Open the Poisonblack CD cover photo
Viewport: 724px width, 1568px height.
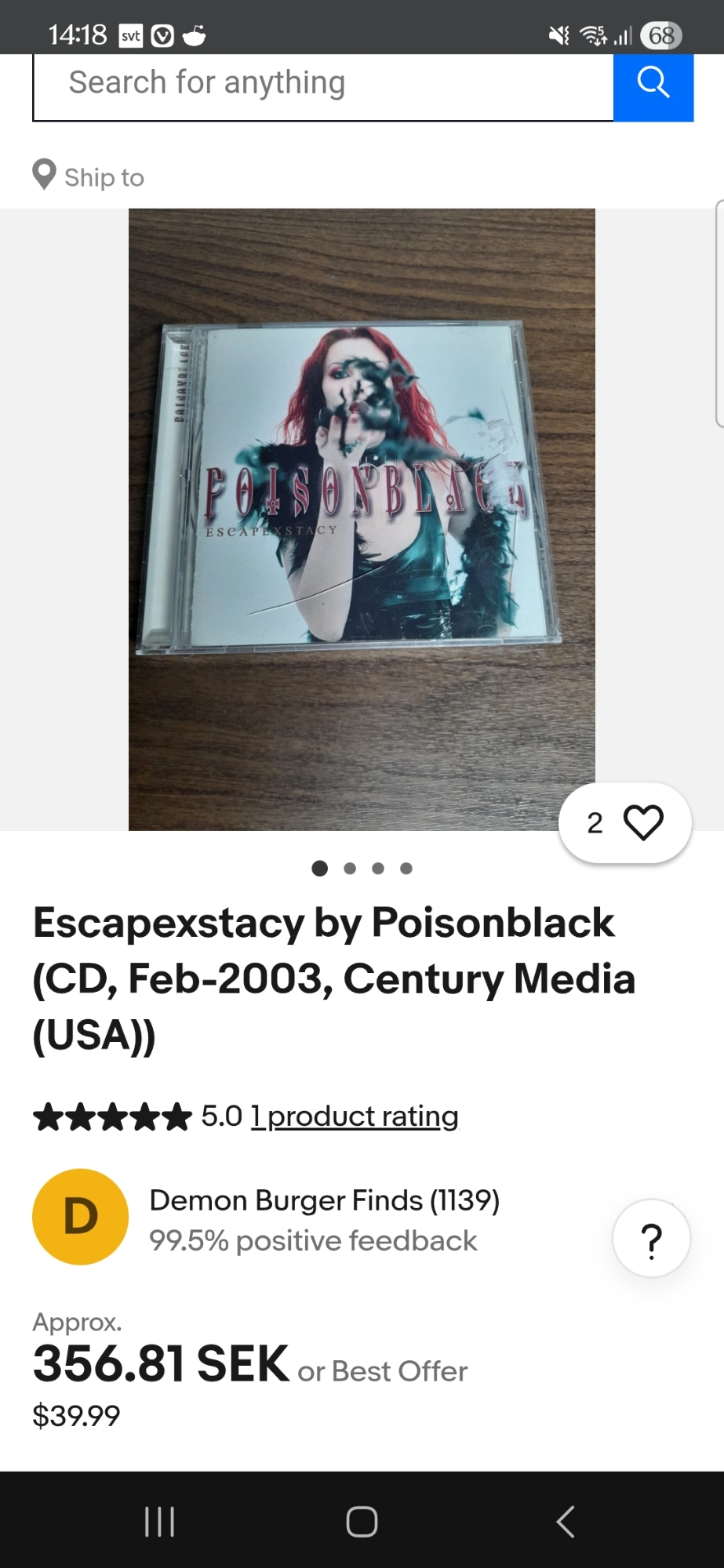coord(362,519)
